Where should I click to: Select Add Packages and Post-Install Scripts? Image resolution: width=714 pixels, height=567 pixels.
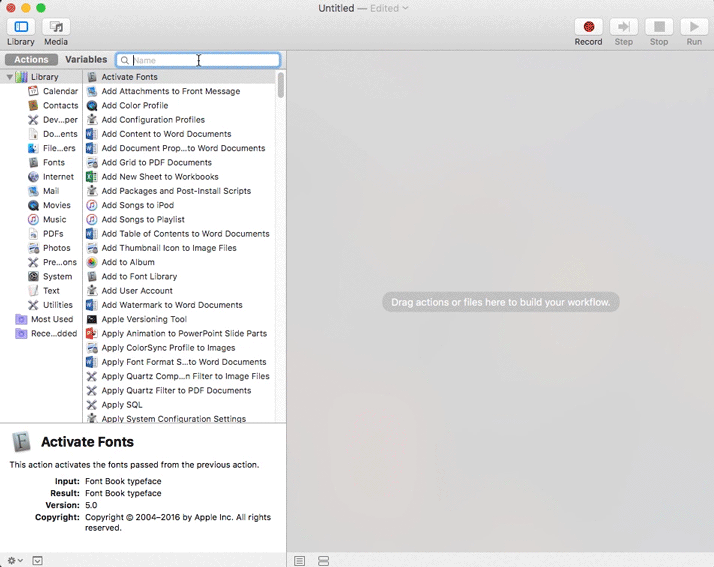180,191
